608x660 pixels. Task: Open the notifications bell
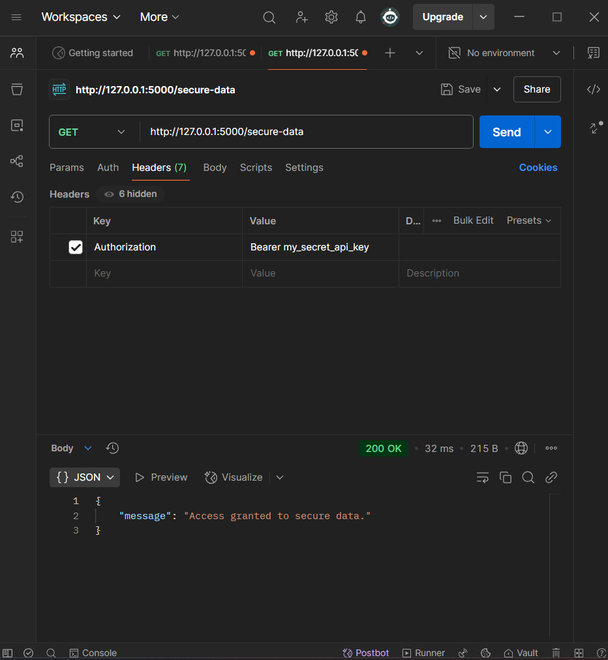click(x=360, y=17)
